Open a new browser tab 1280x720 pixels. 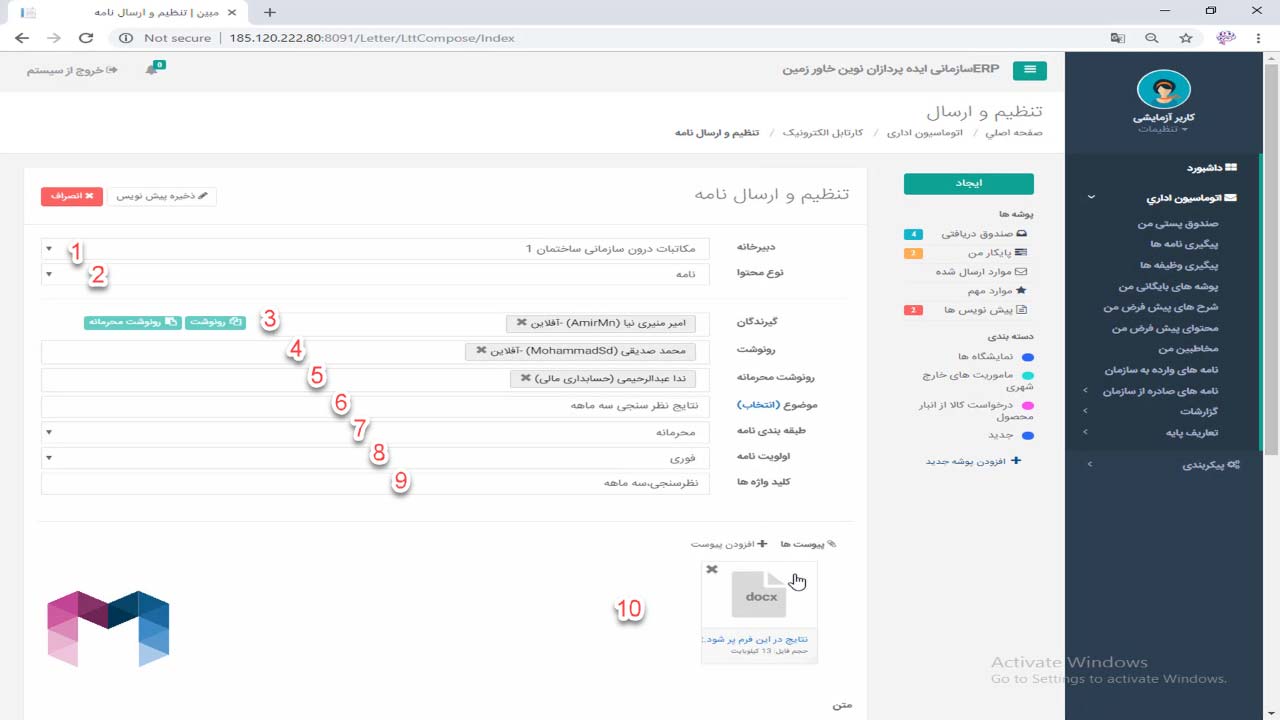click(x=270, y=12)
